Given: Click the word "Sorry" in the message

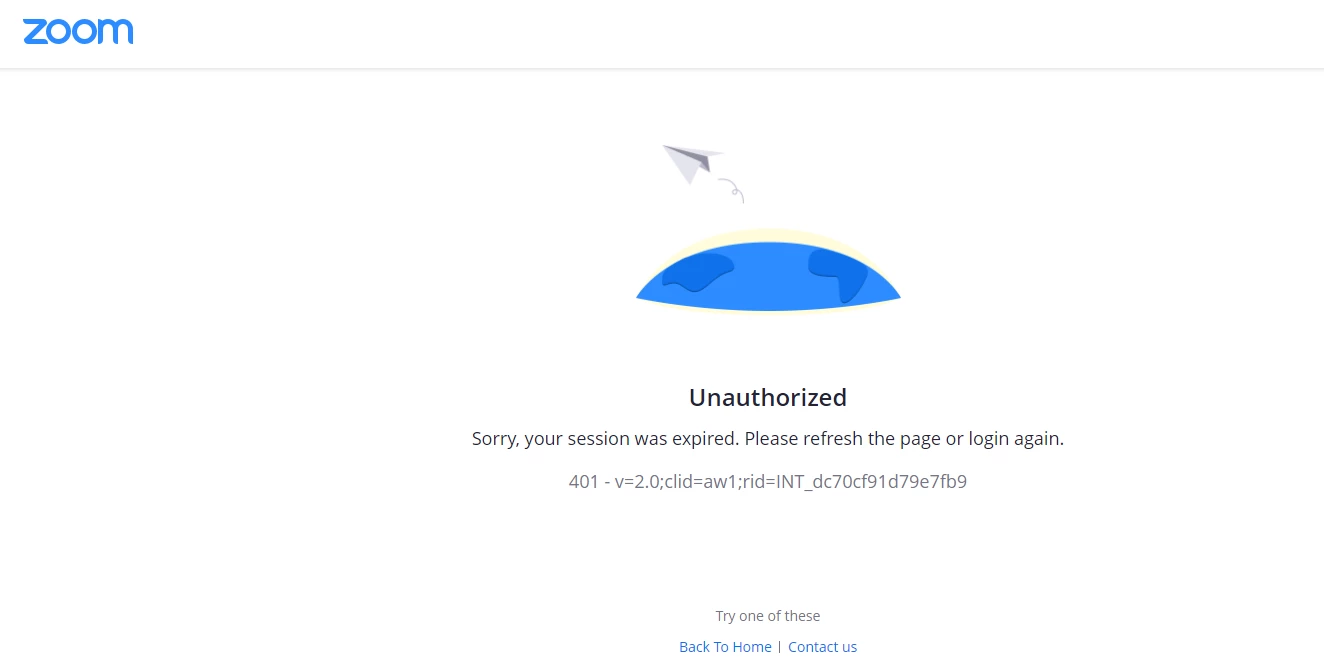Looking at the screenshot, I should pos(495,438).
